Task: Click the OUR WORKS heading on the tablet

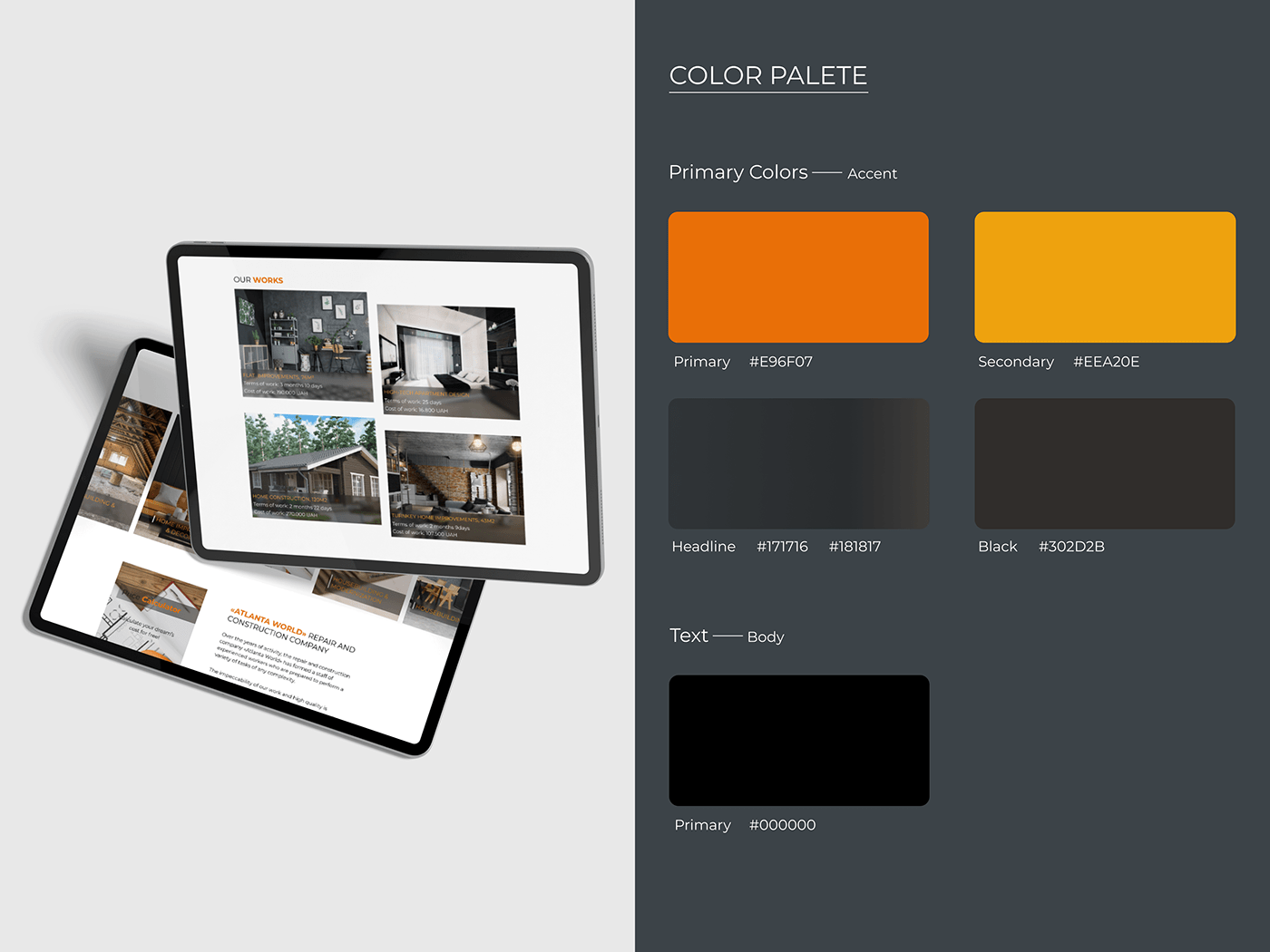Action: pos(259,280)
